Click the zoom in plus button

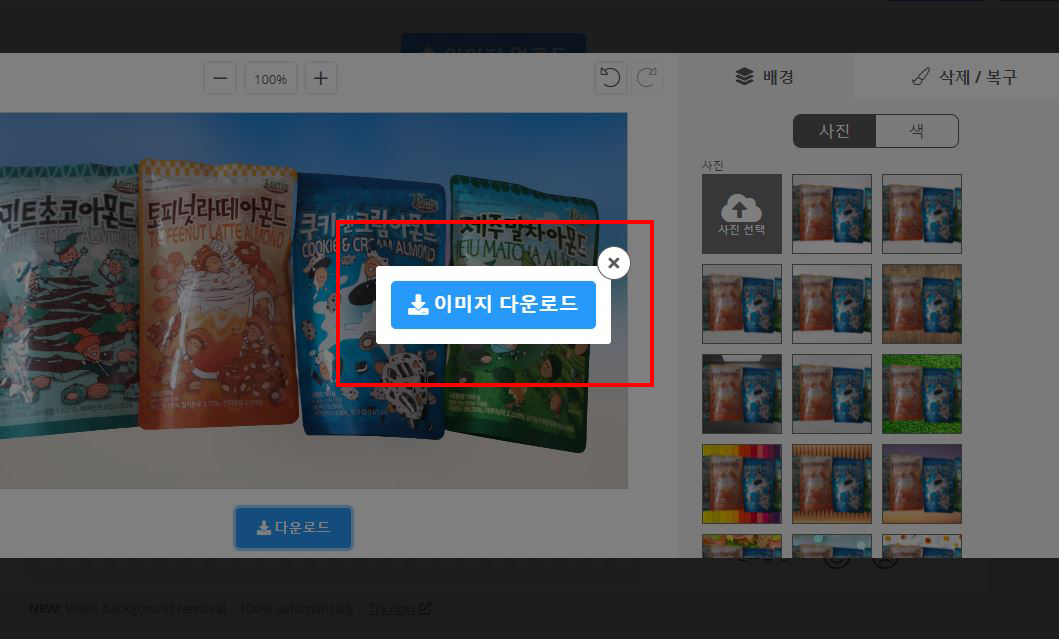pos(321,78)
